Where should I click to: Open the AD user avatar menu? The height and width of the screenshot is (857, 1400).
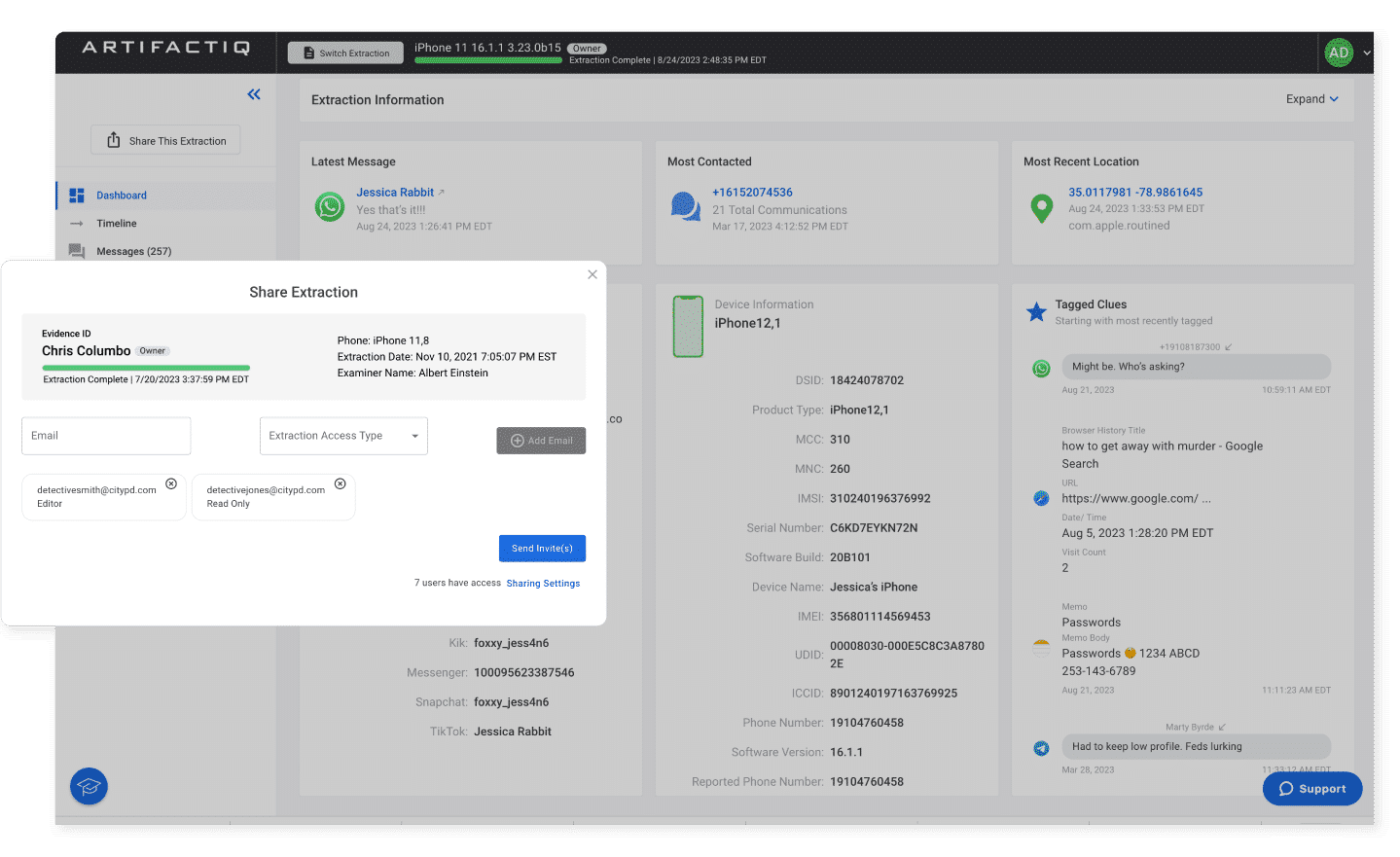1339,53
